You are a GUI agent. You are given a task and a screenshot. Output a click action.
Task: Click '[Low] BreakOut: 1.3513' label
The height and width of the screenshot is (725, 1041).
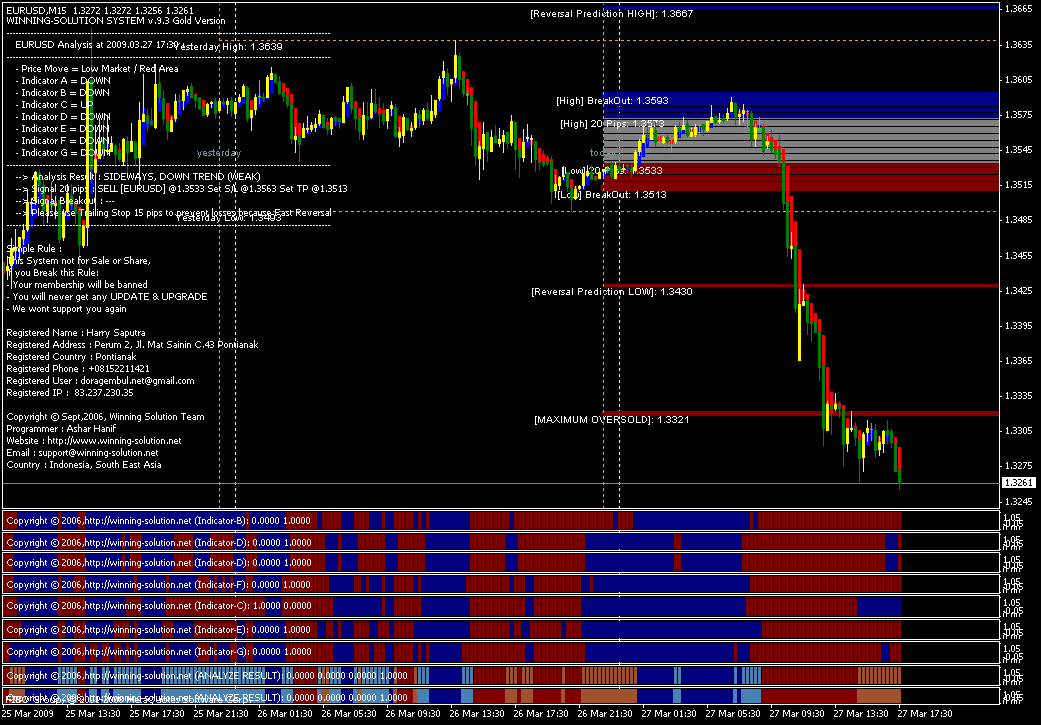611,195
